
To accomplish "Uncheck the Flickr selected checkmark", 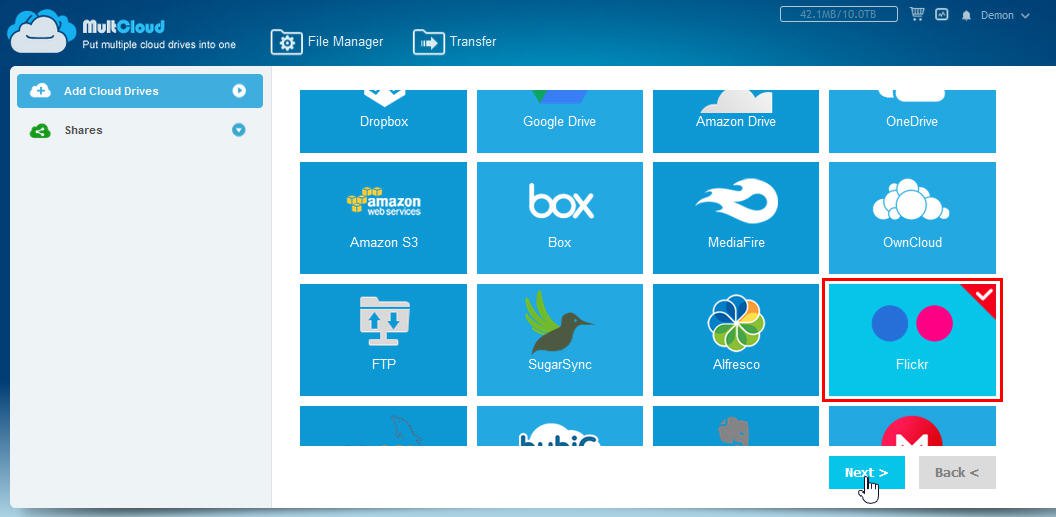I will (x=983, y=295).
